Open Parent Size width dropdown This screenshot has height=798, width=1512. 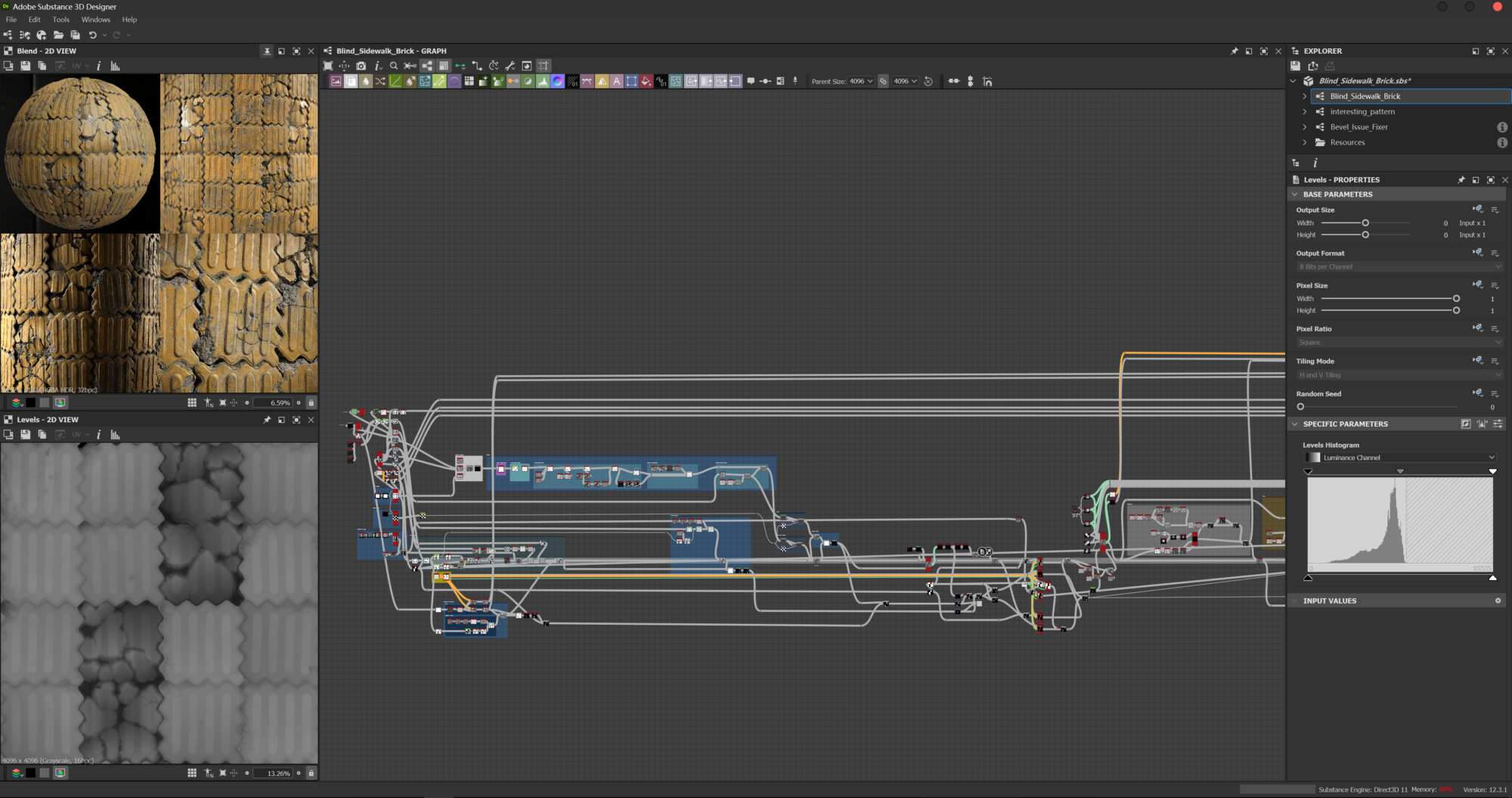tap(861, 82)
